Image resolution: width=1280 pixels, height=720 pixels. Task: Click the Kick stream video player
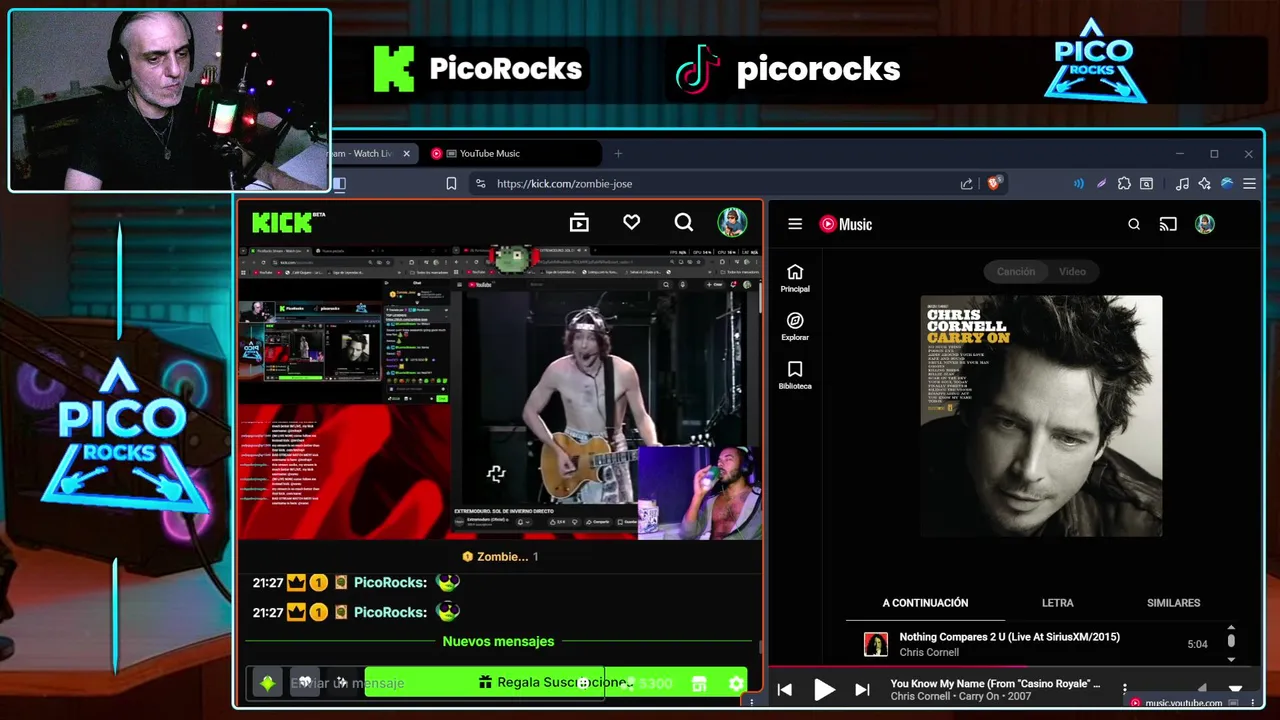499,392
